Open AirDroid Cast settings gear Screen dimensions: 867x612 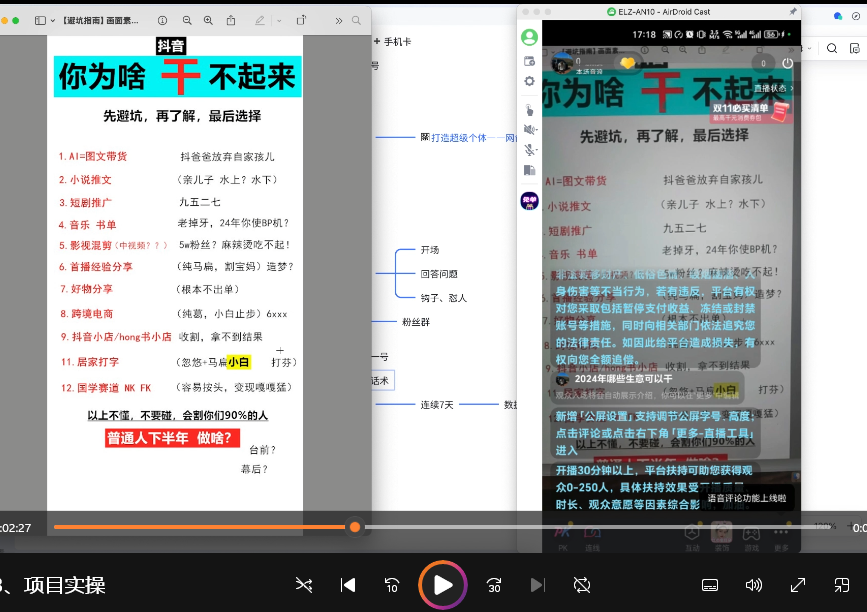point(529,81)
